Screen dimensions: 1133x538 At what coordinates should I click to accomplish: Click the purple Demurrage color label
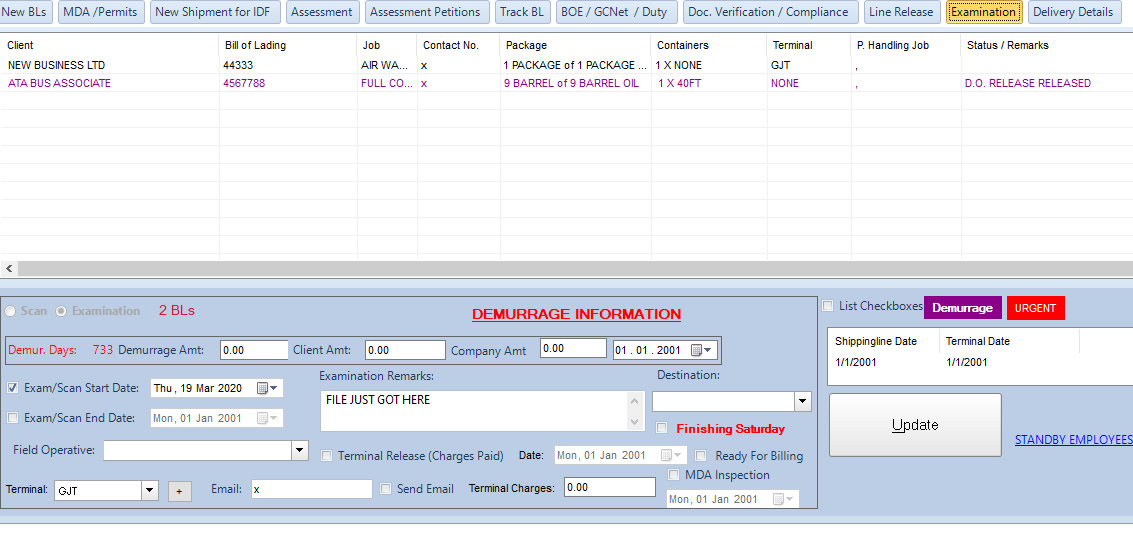[x=962, y=308]
